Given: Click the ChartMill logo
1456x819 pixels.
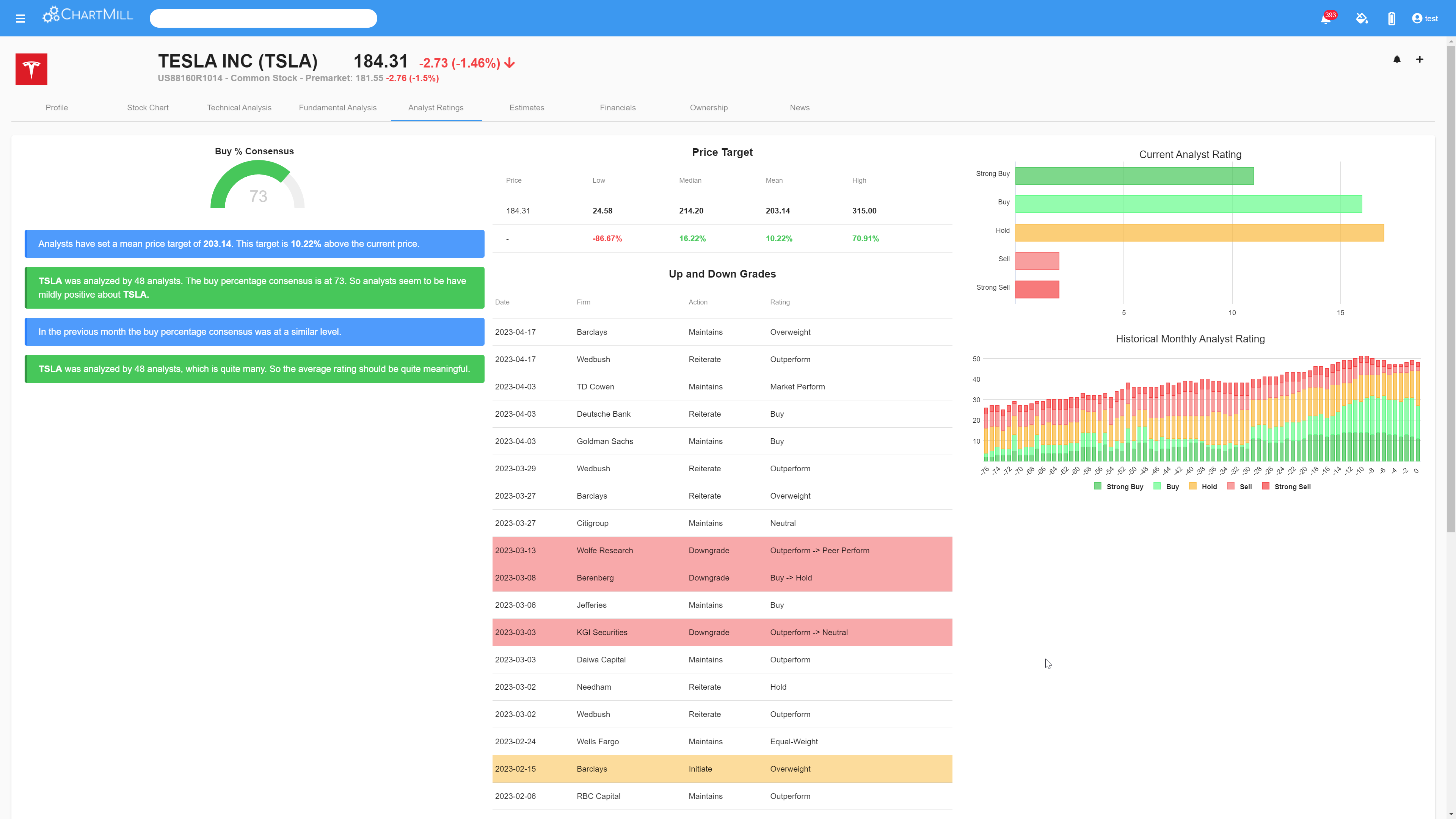Looking at the screenshot, I should pyautogui.click(x=88, y=15).
